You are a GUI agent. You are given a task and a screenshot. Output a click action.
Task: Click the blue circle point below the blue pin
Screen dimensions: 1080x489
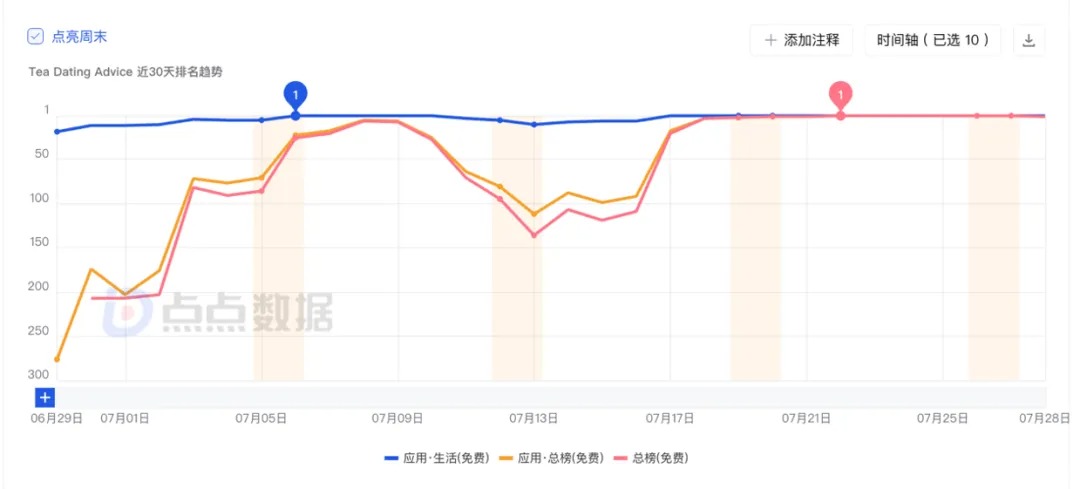pyautogui.click(x=295, y=116)
